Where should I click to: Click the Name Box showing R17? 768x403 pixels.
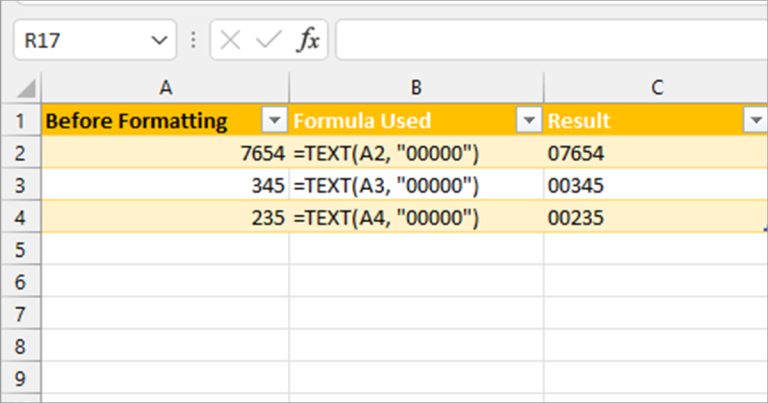click(95, 40)
